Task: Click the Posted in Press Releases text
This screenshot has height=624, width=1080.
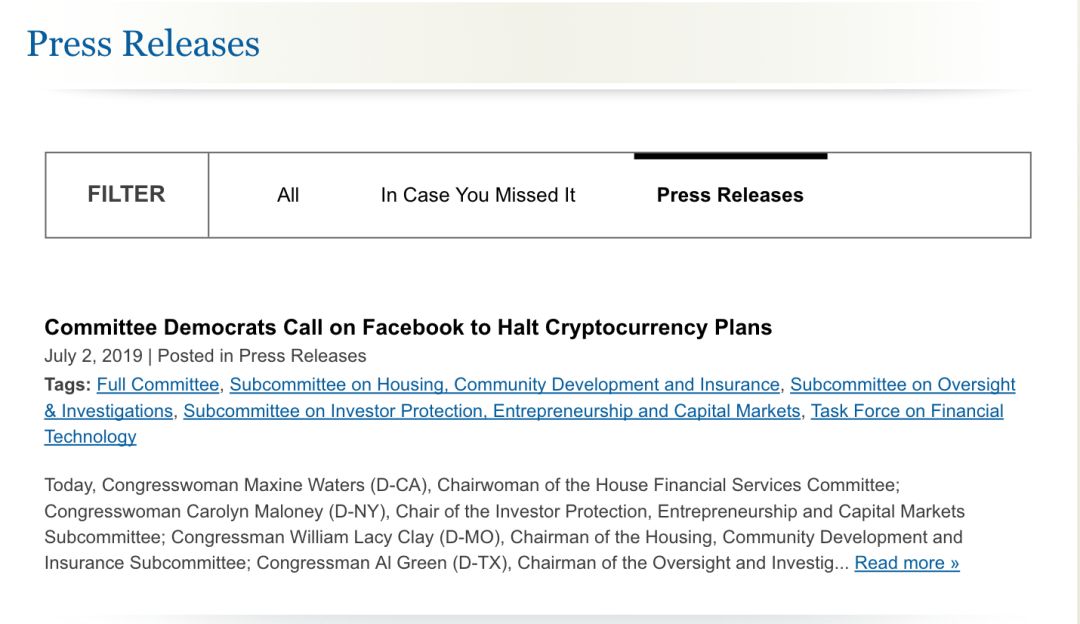Action: pyautogui.click(x=262, y=356)
